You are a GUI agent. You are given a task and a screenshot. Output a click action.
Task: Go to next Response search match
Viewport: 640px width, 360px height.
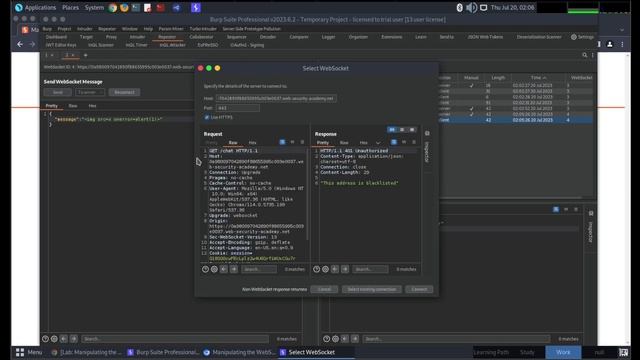tap(345, 269)
